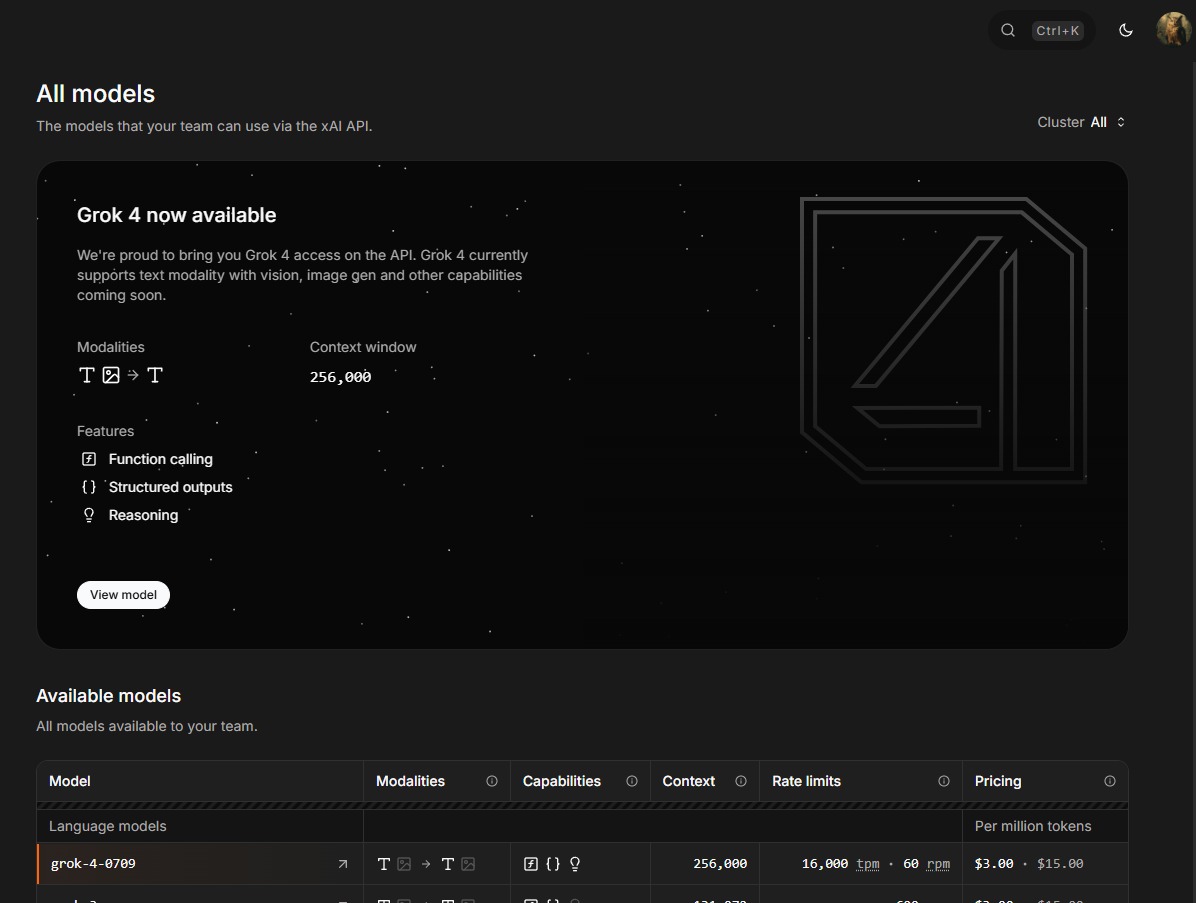
Task: Click grok-4-0709 image input modality icon
Action: pyautogui.click(x=404, y=864)
